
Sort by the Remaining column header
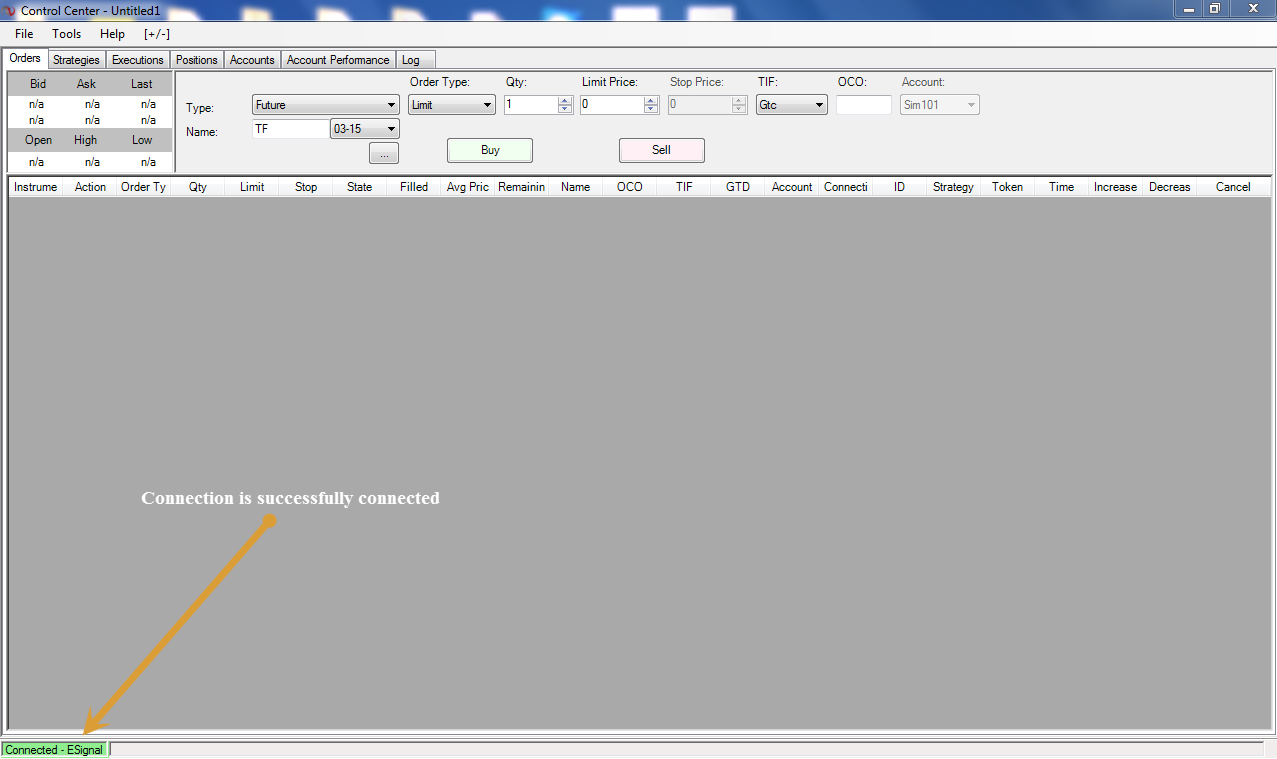click(x=522, y=187)
